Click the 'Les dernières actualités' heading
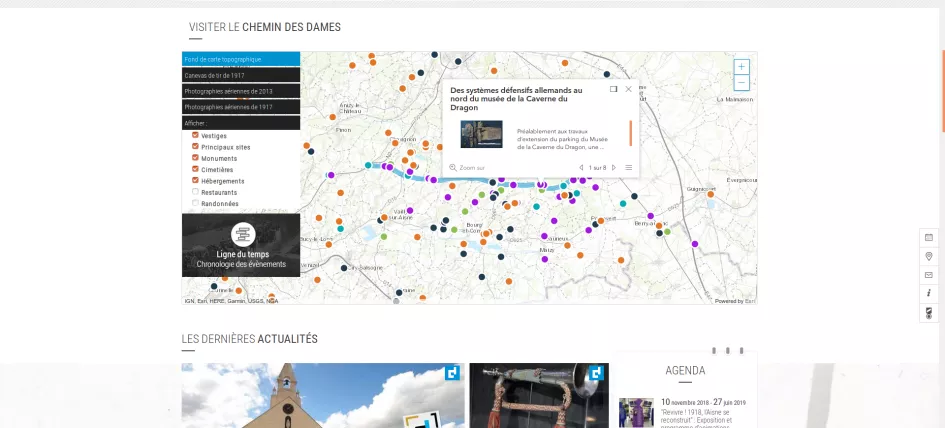Screen dimensions: 945x428 point(250,339)
